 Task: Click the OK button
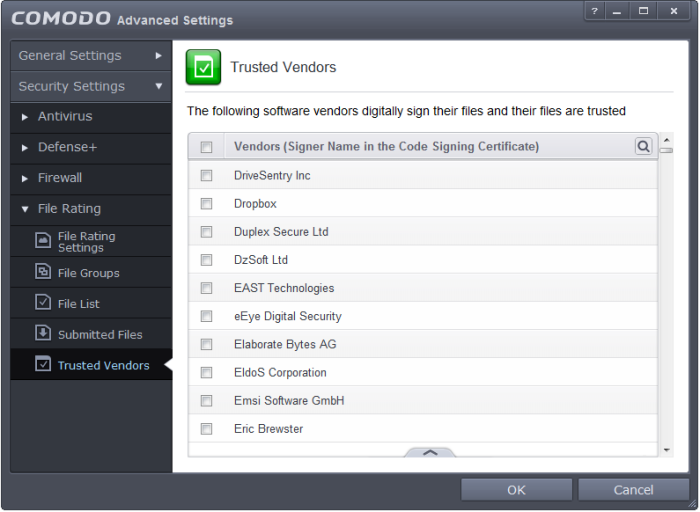click(x=517, y=490)
